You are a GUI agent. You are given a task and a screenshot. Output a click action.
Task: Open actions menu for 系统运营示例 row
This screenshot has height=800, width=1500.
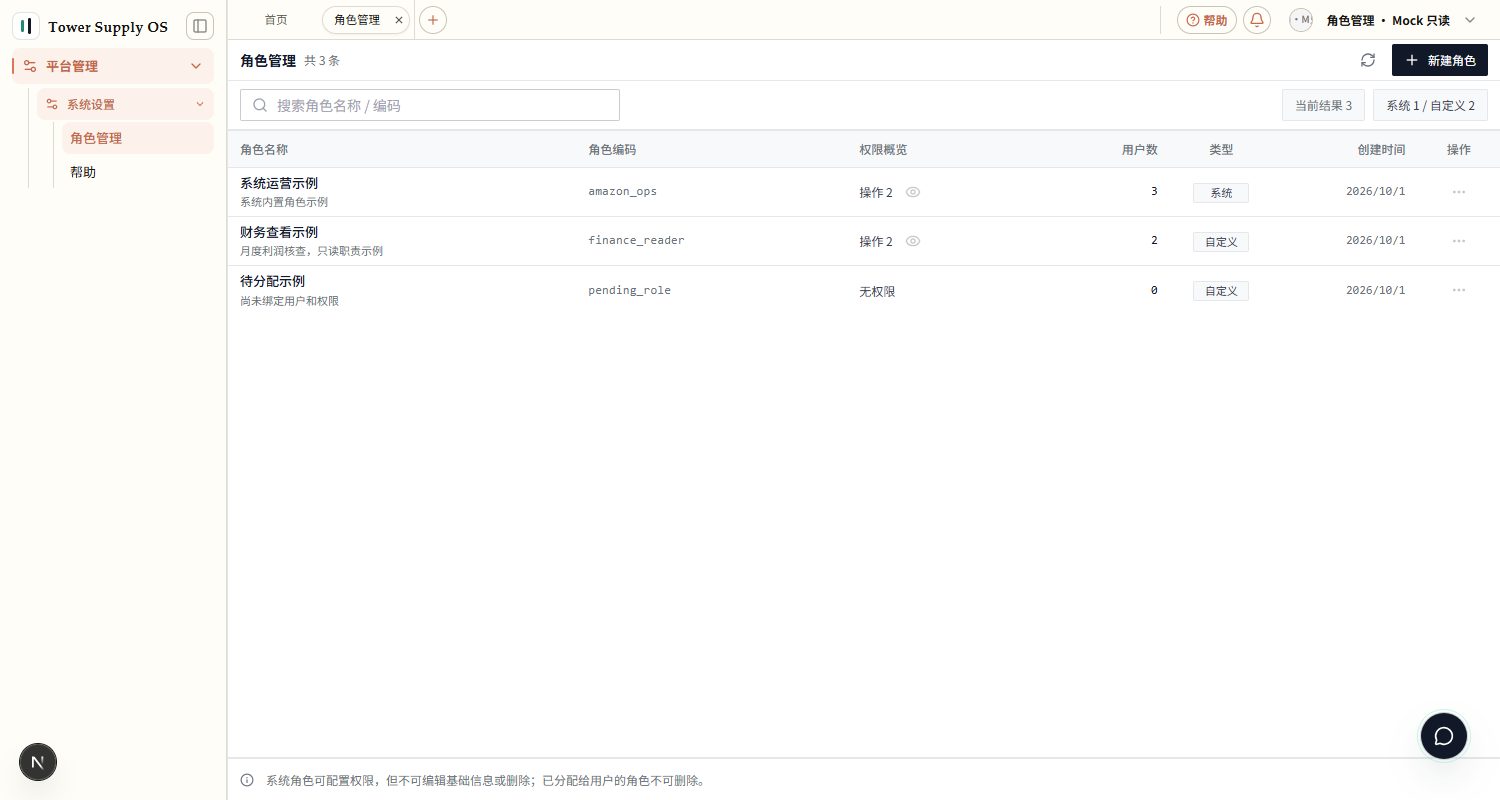pyautogui.click(x=1459, y=192)
